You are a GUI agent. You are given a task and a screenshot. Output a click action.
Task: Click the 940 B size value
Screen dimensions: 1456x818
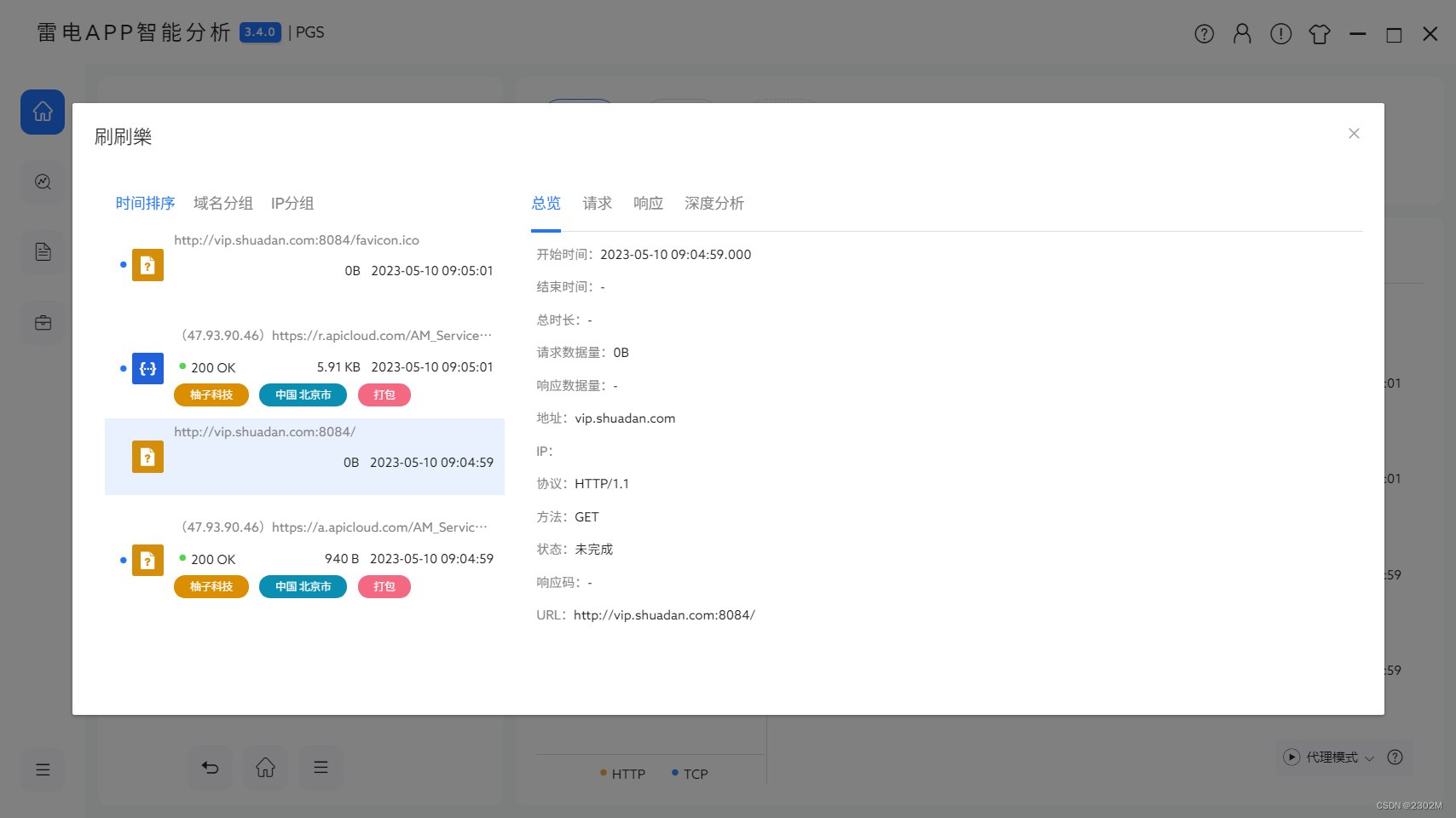342,559
